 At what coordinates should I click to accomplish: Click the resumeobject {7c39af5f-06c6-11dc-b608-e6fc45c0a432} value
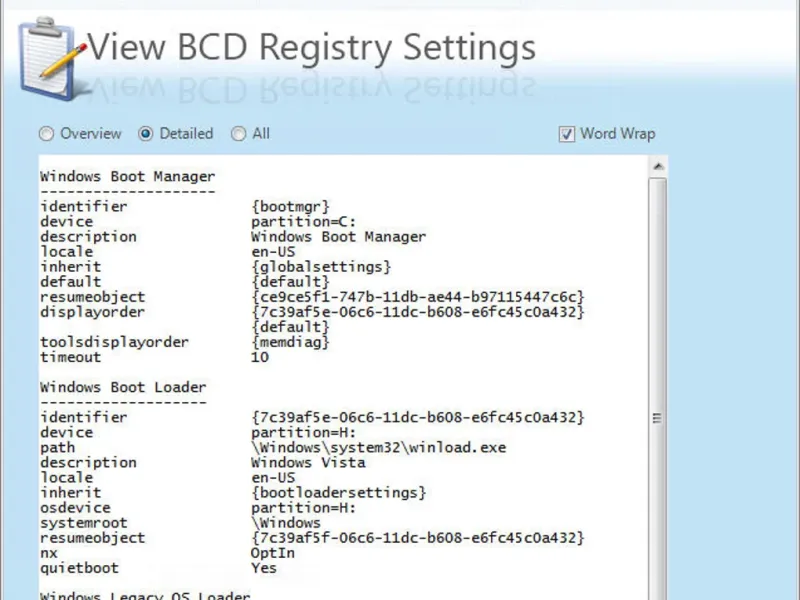click(x=417, y=538)
